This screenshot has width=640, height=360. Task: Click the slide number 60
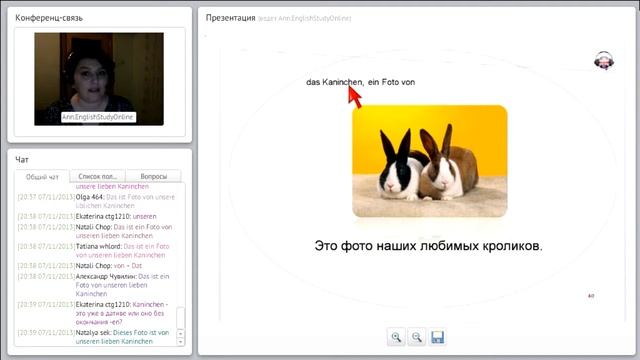pos(591,296)
